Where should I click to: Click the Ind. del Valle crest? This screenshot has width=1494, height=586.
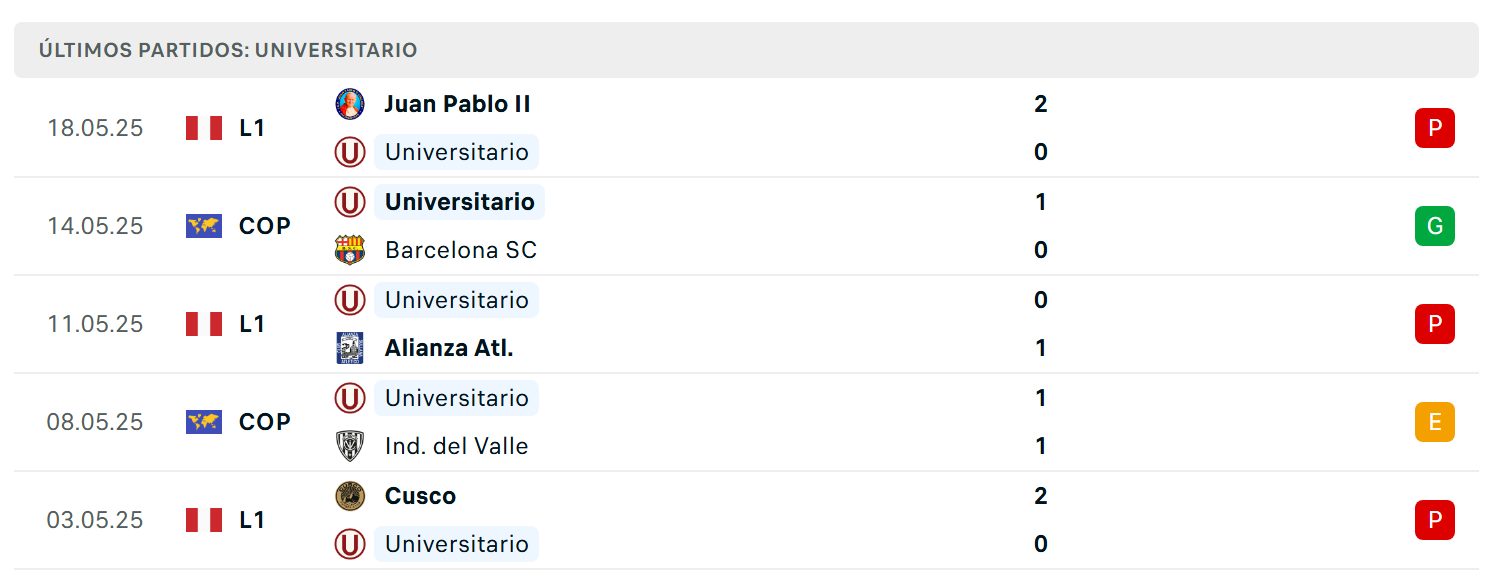tap(350, 446)
